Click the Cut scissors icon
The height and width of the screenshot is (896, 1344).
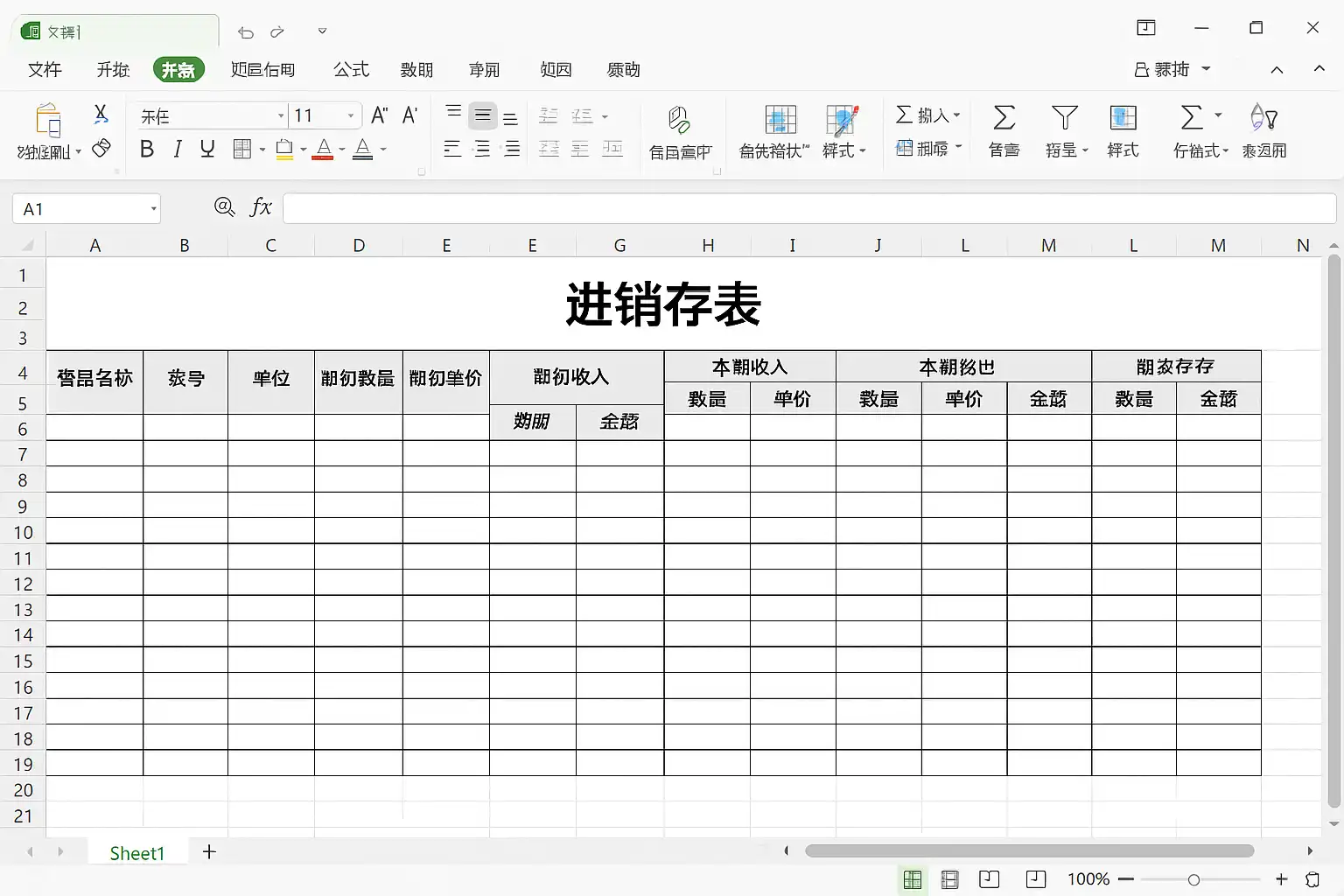tap(101, 114)
